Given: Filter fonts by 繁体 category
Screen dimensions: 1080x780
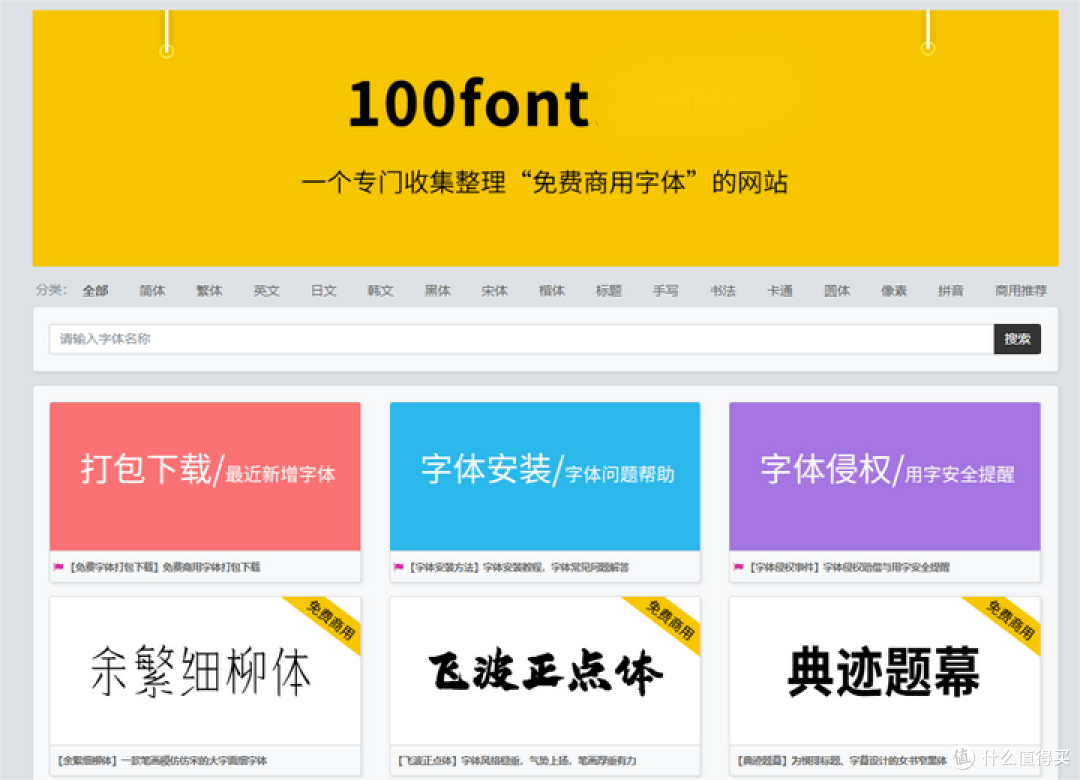Looking at the screenshot, I should pos(209,291).
